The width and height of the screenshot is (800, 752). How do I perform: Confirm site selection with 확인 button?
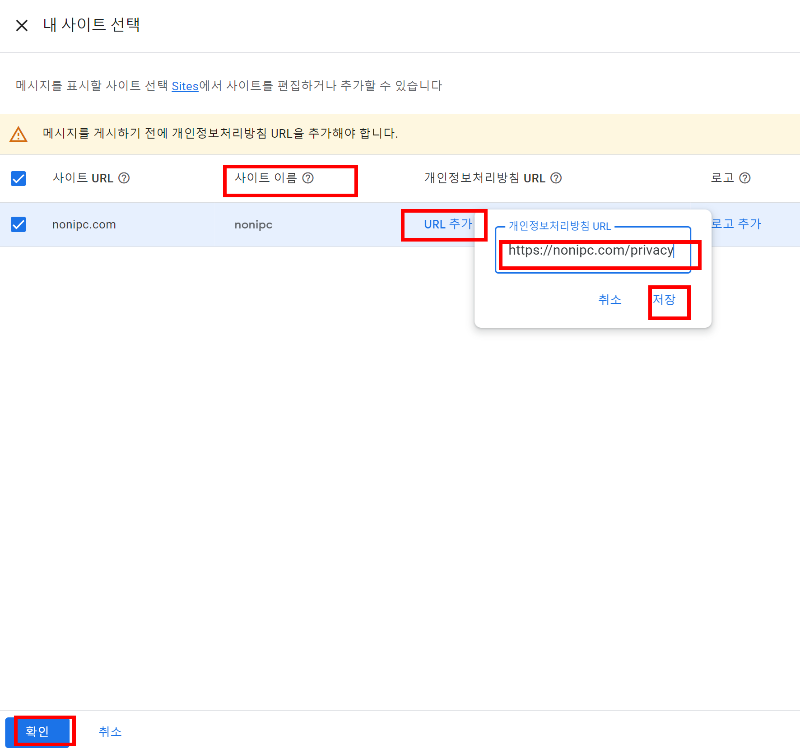(x=38, y=731)
